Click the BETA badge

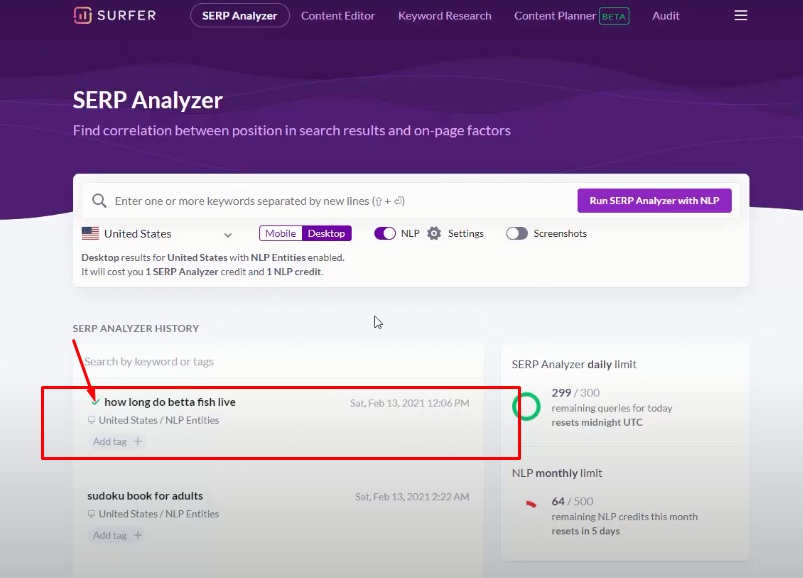[614, 16]
